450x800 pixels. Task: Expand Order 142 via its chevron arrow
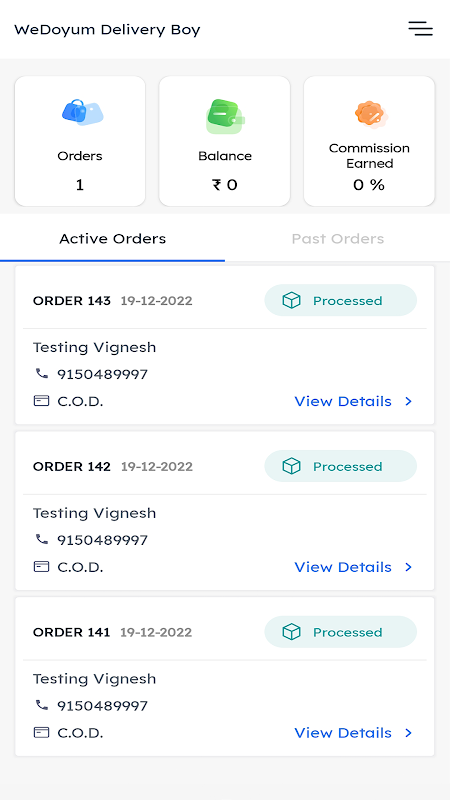(408, 567)
